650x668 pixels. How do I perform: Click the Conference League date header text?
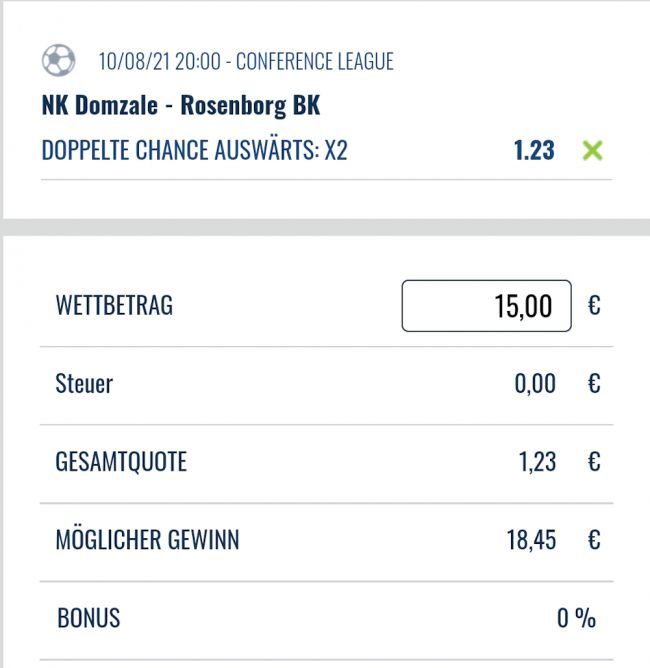pos(246,62)
